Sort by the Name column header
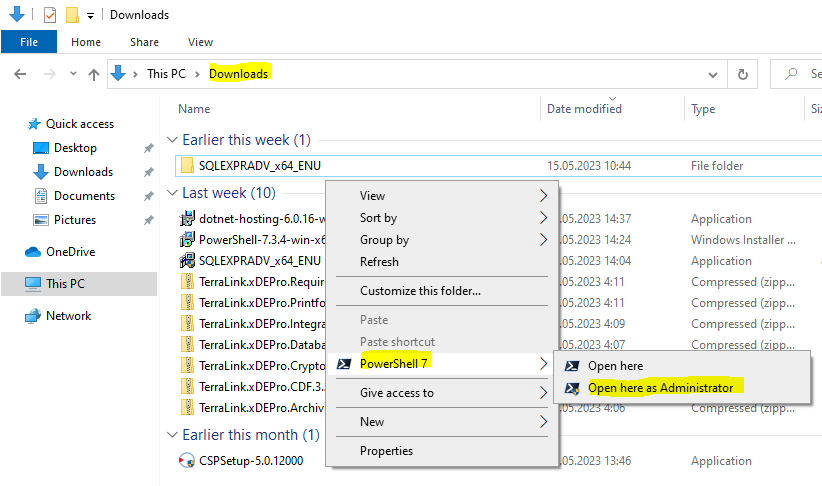Image resolution: width=822 pixels, height=486 pixels. click(194, 109)
